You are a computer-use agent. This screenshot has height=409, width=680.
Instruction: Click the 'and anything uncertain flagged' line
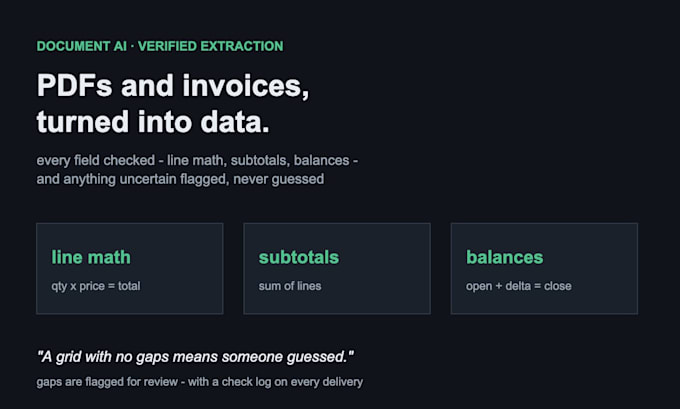tap(132, 179)
